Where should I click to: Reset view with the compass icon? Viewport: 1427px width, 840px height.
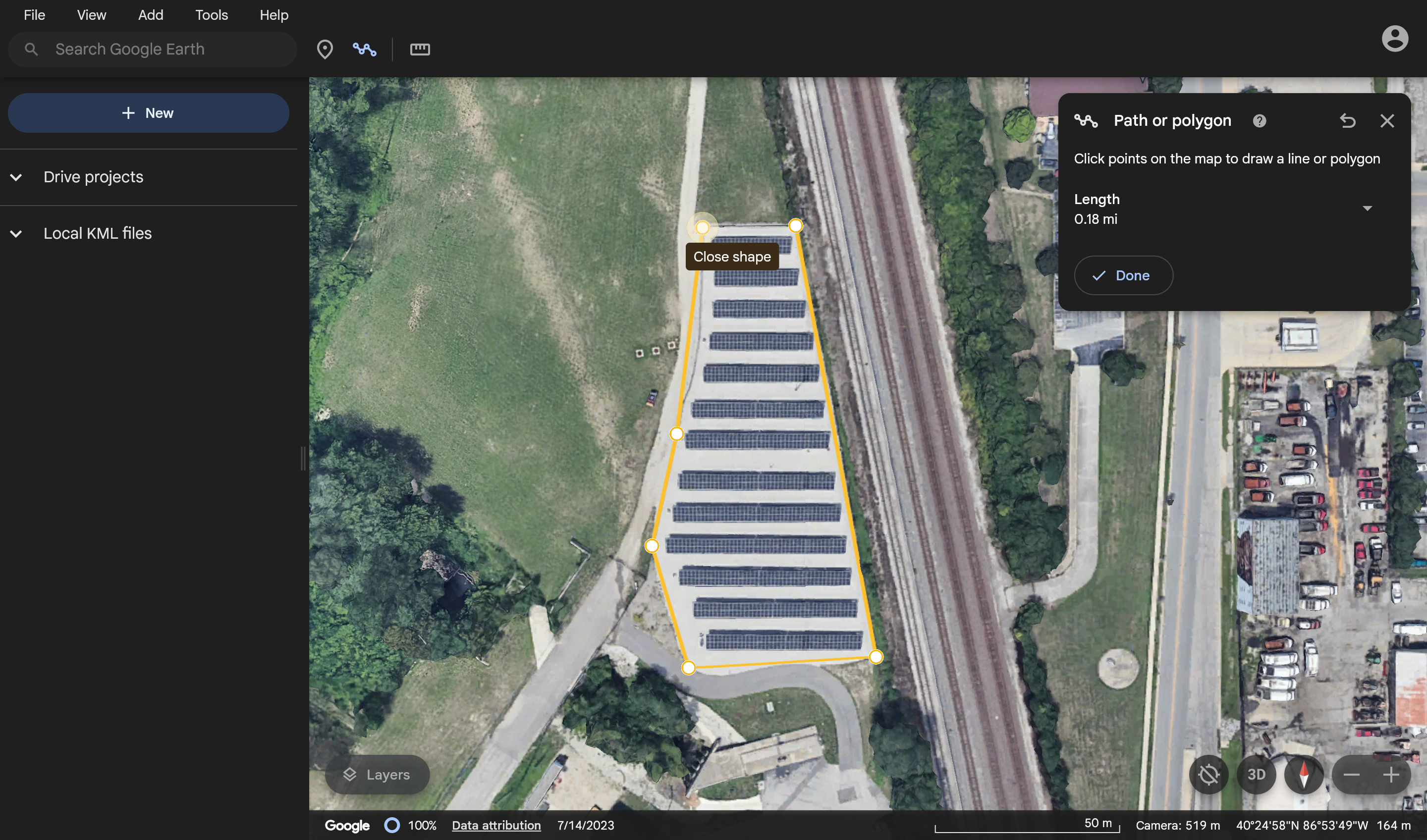1303,774
